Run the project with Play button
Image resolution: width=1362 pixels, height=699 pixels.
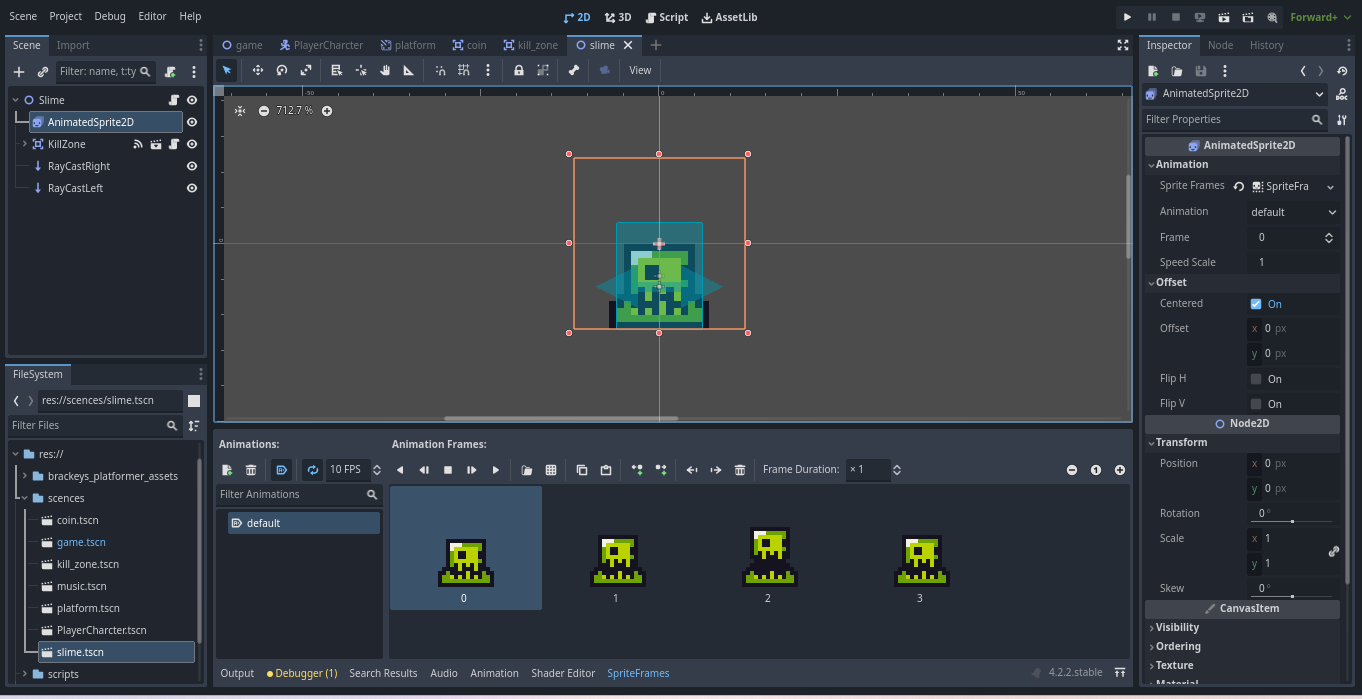[x=1127, y=17]
